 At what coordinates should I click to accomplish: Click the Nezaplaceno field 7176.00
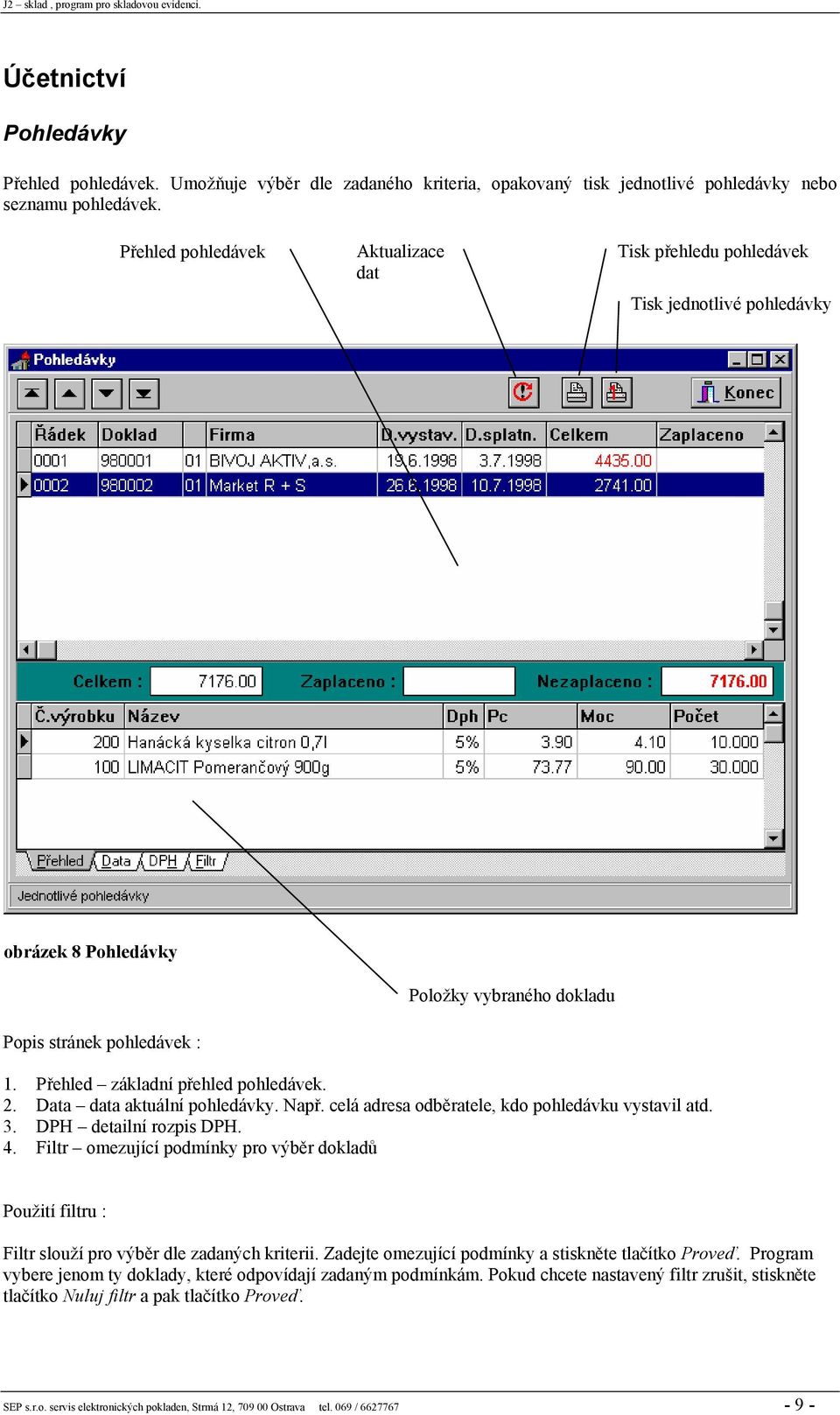[717, 681]
